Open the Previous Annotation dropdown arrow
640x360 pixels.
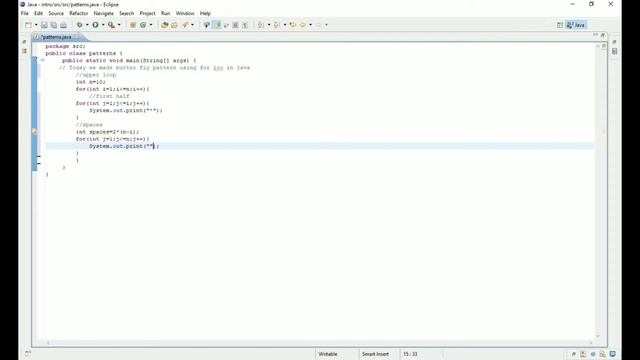coord(284,25)
